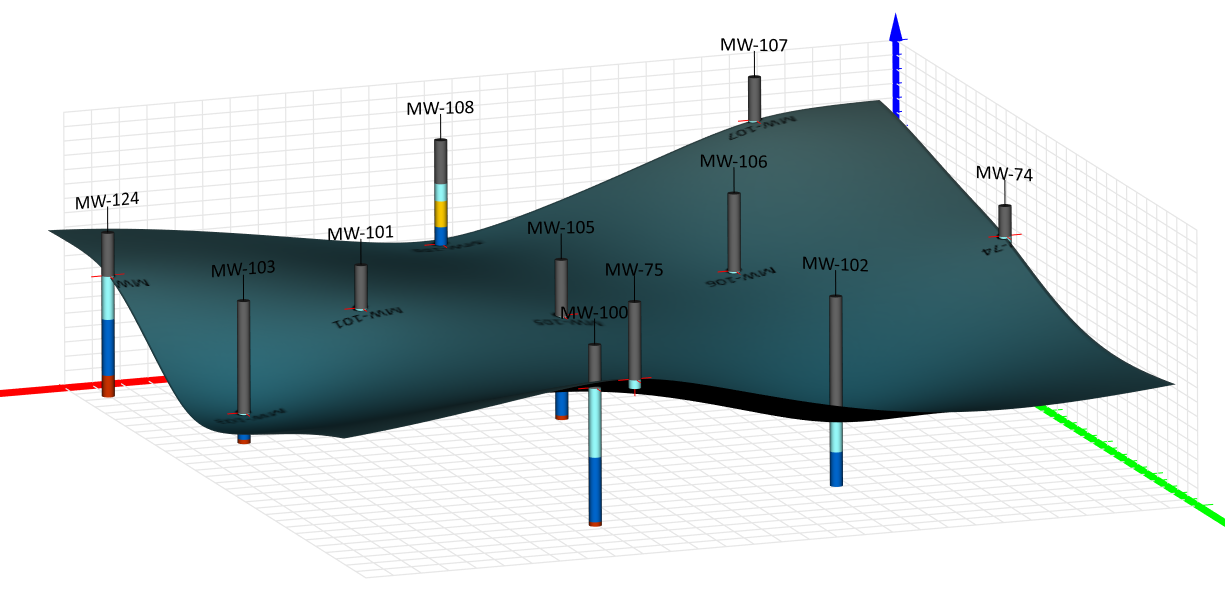Click the MW-107 well label
The height and width of the screenshot is (593, 1225).
pos(754,45)
